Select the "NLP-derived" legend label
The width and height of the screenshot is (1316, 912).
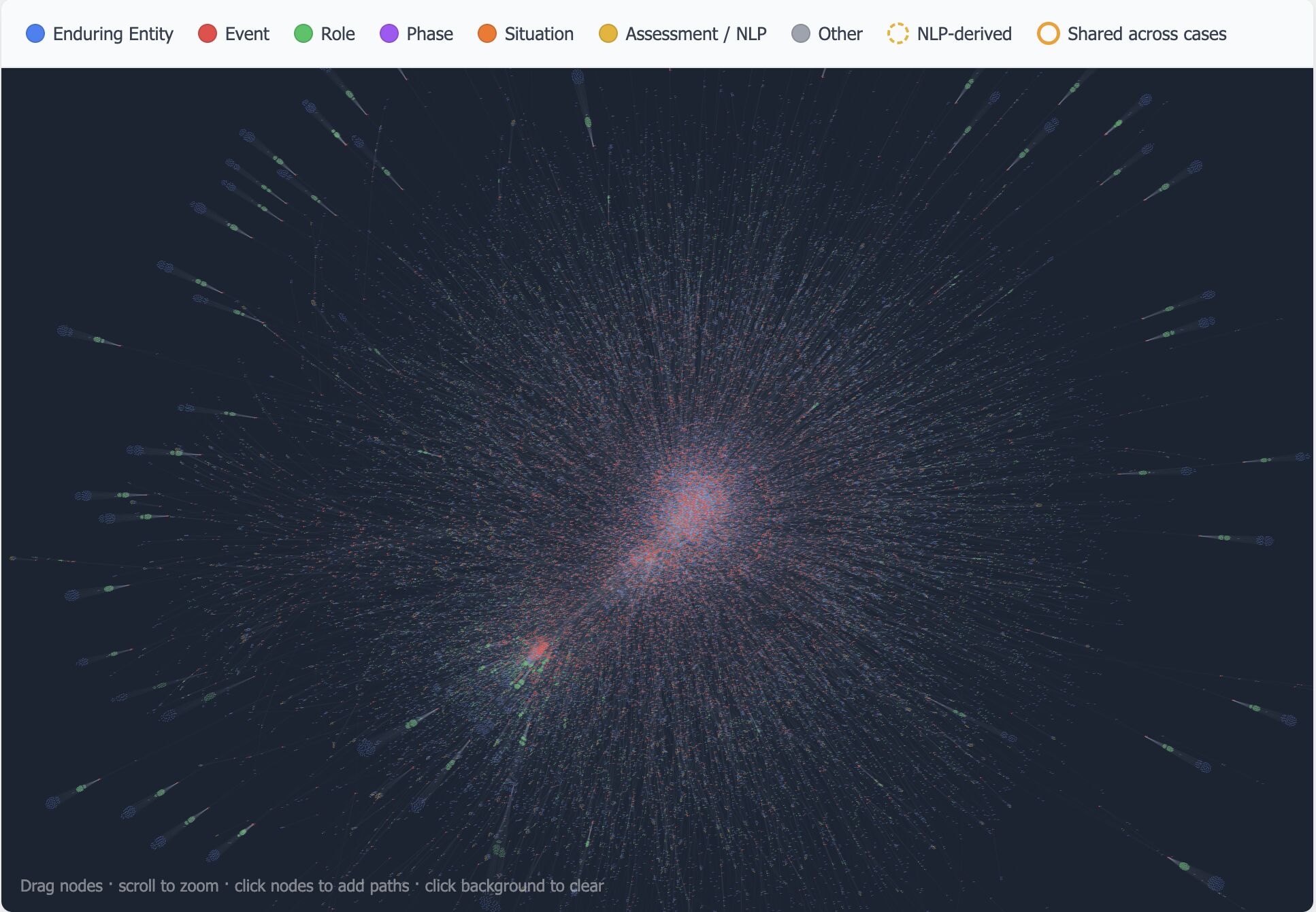tap(964, 34)
